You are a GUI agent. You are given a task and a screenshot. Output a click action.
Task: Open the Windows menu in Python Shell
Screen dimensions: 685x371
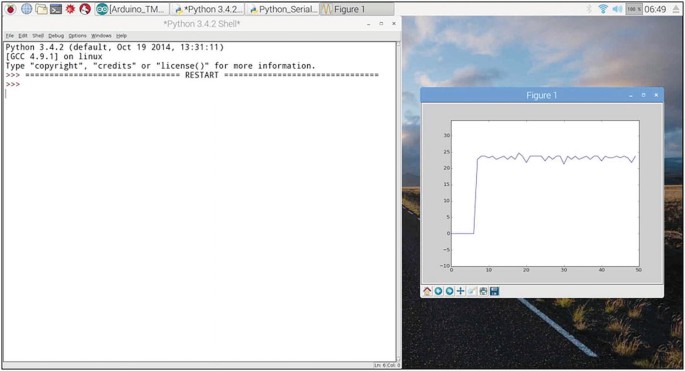coord(101,36)
